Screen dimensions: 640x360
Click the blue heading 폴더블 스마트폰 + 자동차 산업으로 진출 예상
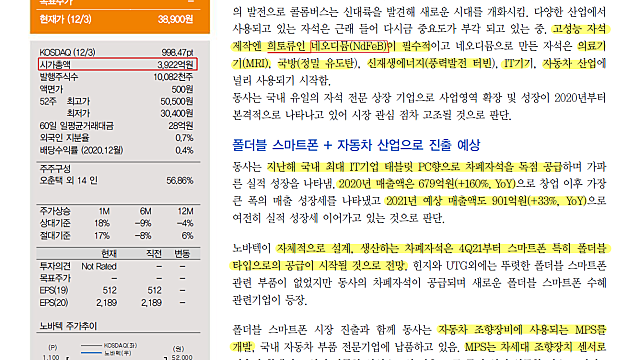(x=356, y=145)
